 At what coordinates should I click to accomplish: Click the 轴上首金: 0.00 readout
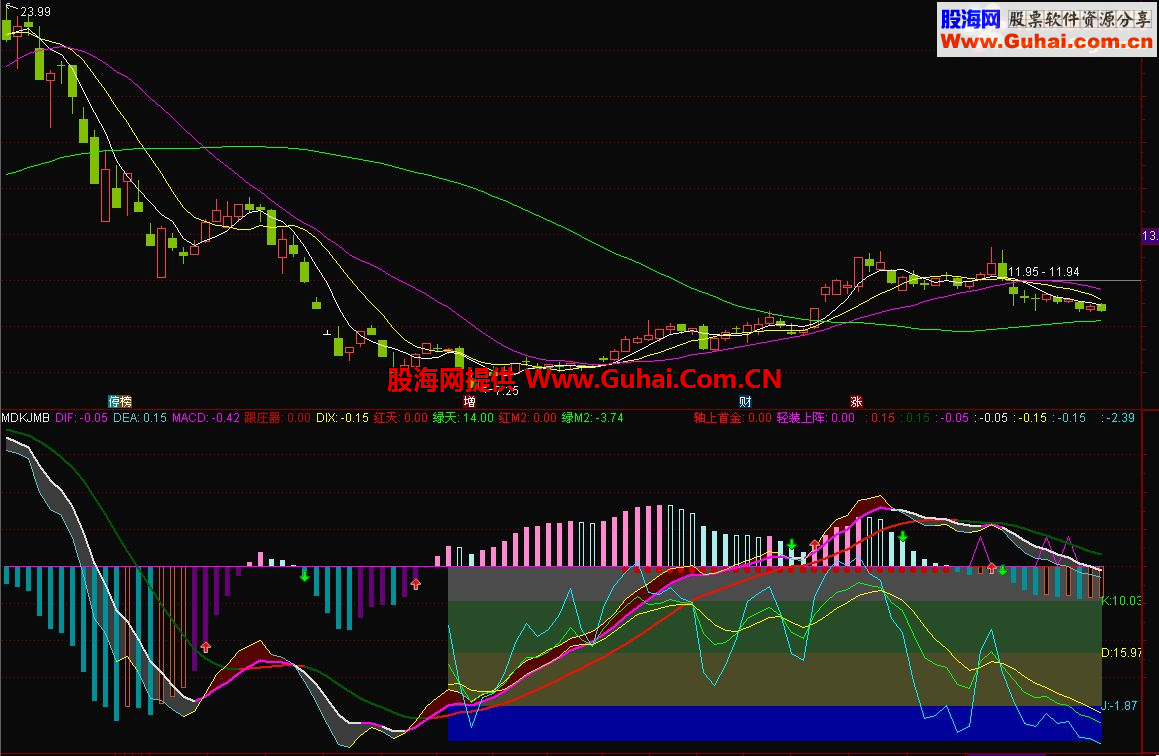[733, 418]
